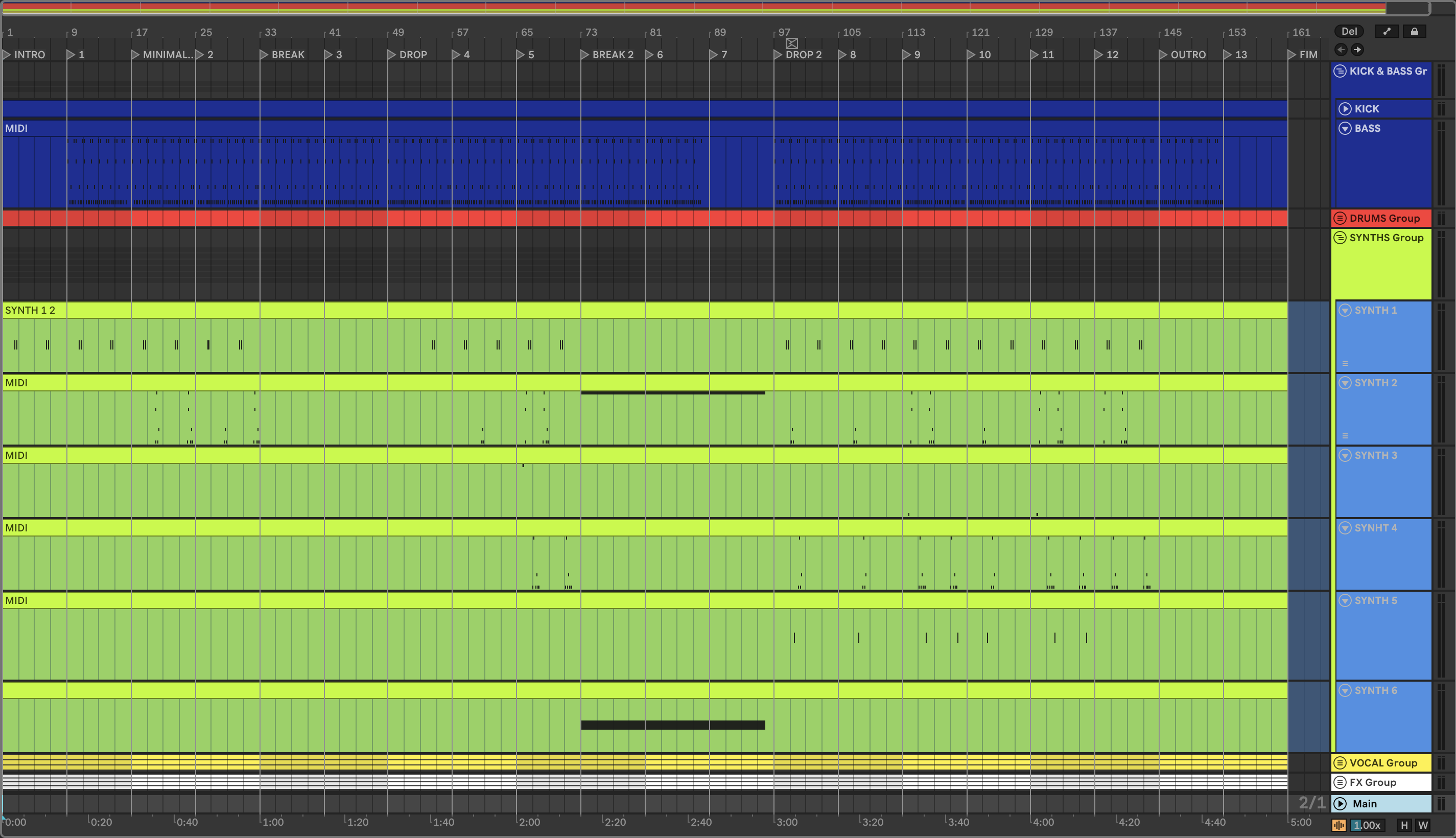Click bar number '145' in the ruler
1456x838 pixels.
[1172, 32]
